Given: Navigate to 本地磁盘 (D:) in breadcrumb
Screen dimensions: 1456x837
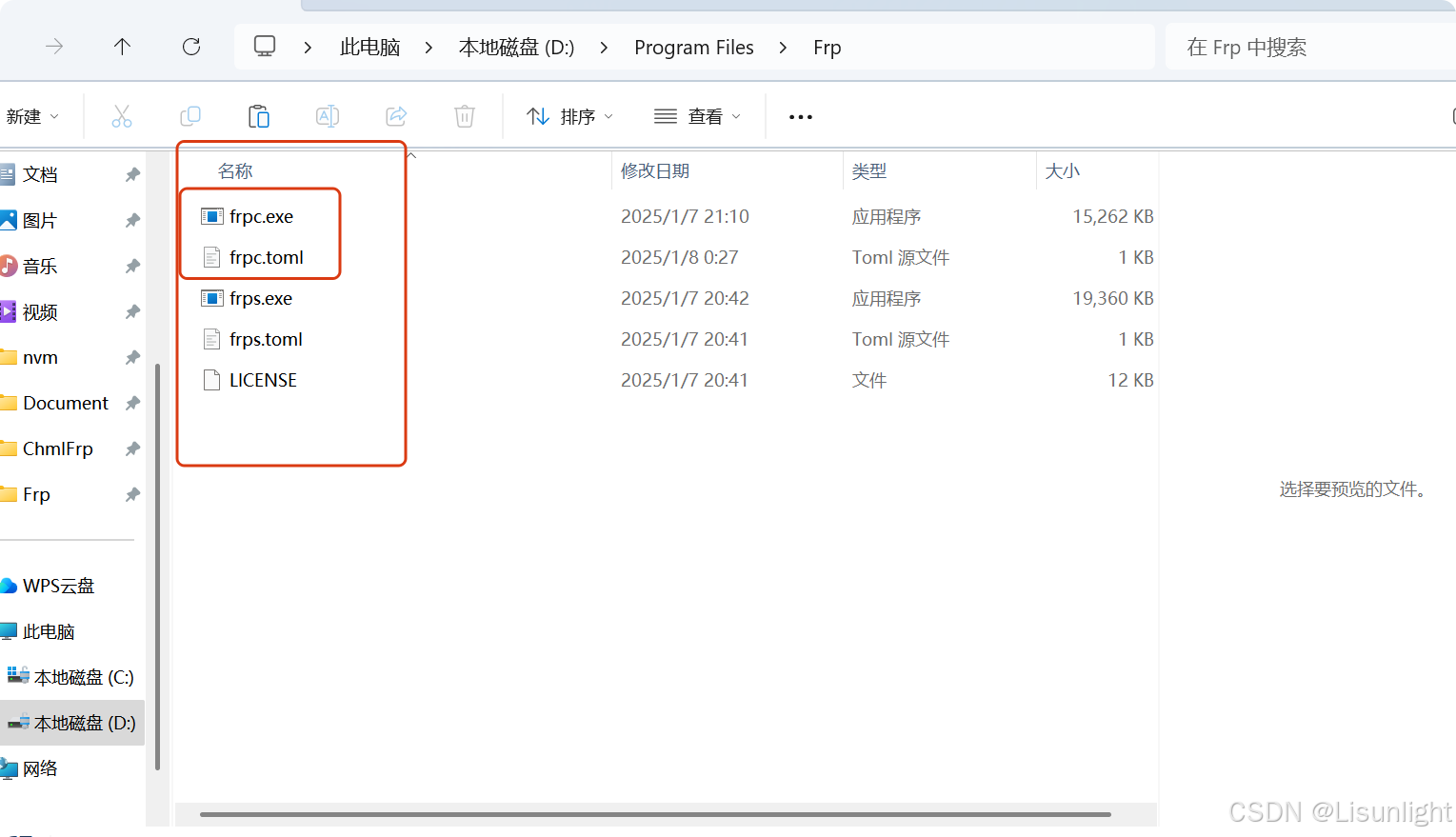Looking at the screenshot, I should coord(516,48).
